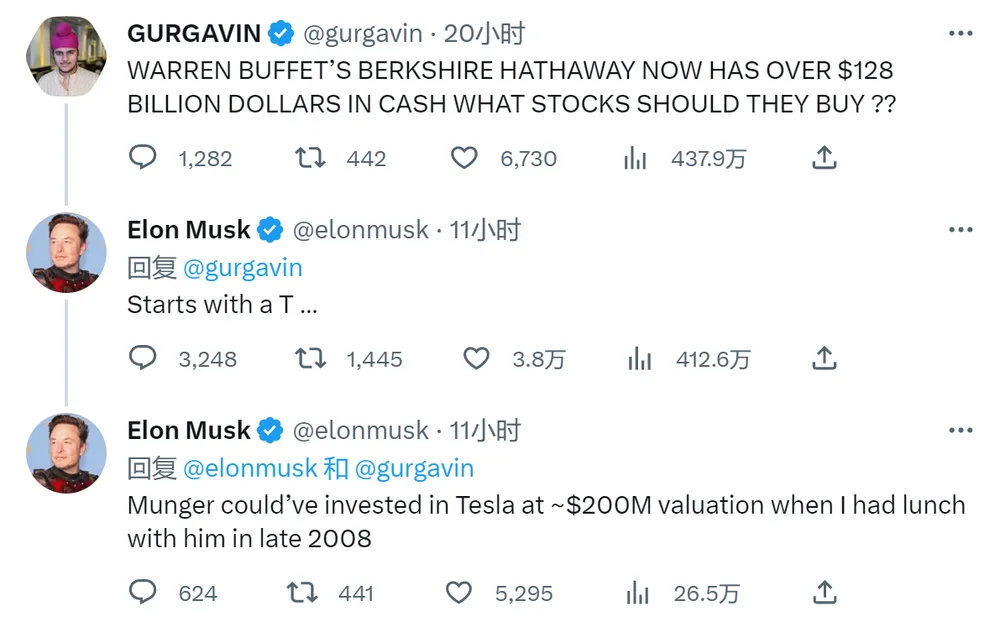View analytics for GURGAVIN's 437.9万 views tweet
Image resolution: width=1000 pixels, height=627 pixels.
coord(635,158)
